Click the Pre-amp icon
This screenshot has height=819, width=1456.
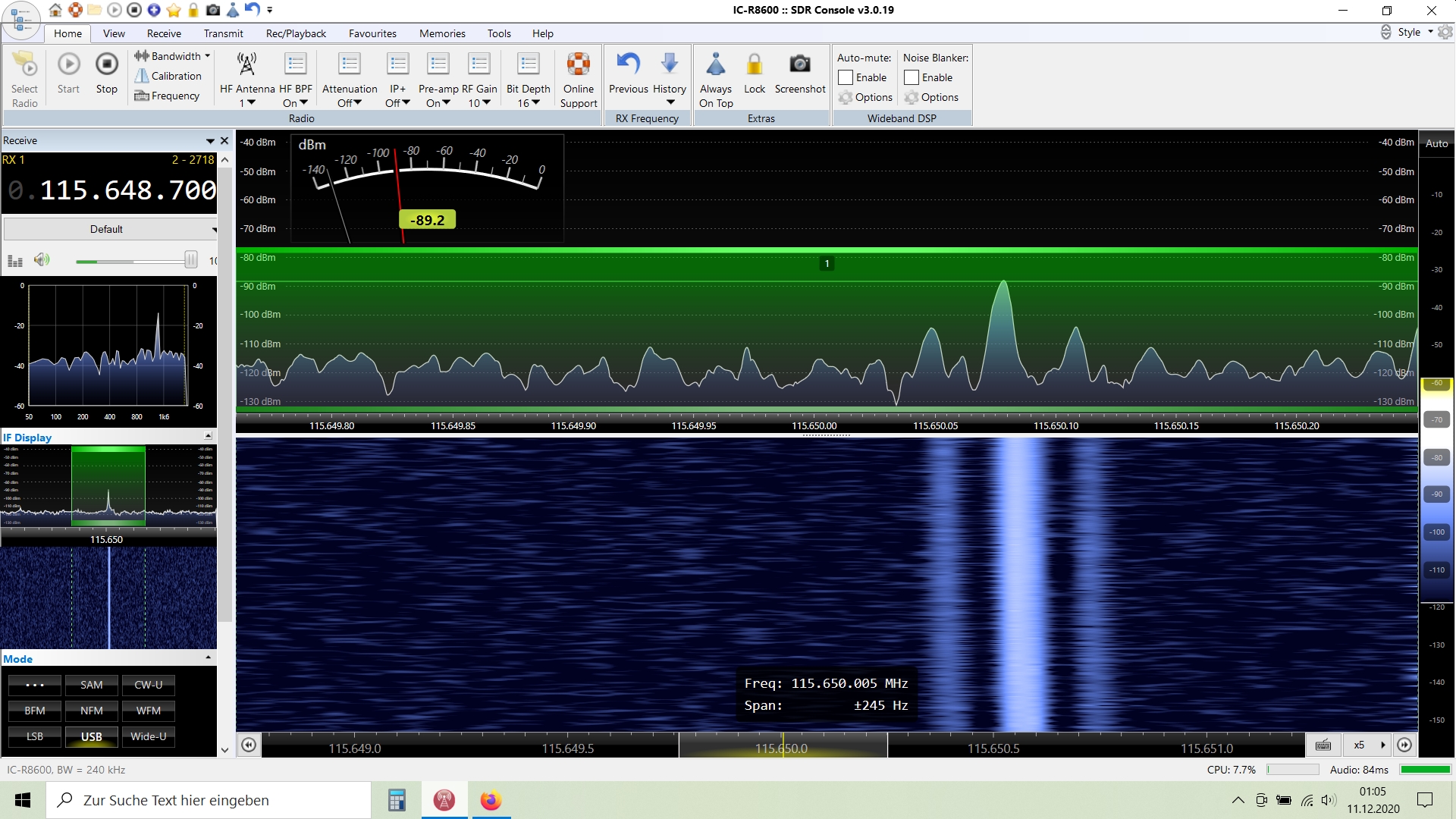(x=438, y=64)
